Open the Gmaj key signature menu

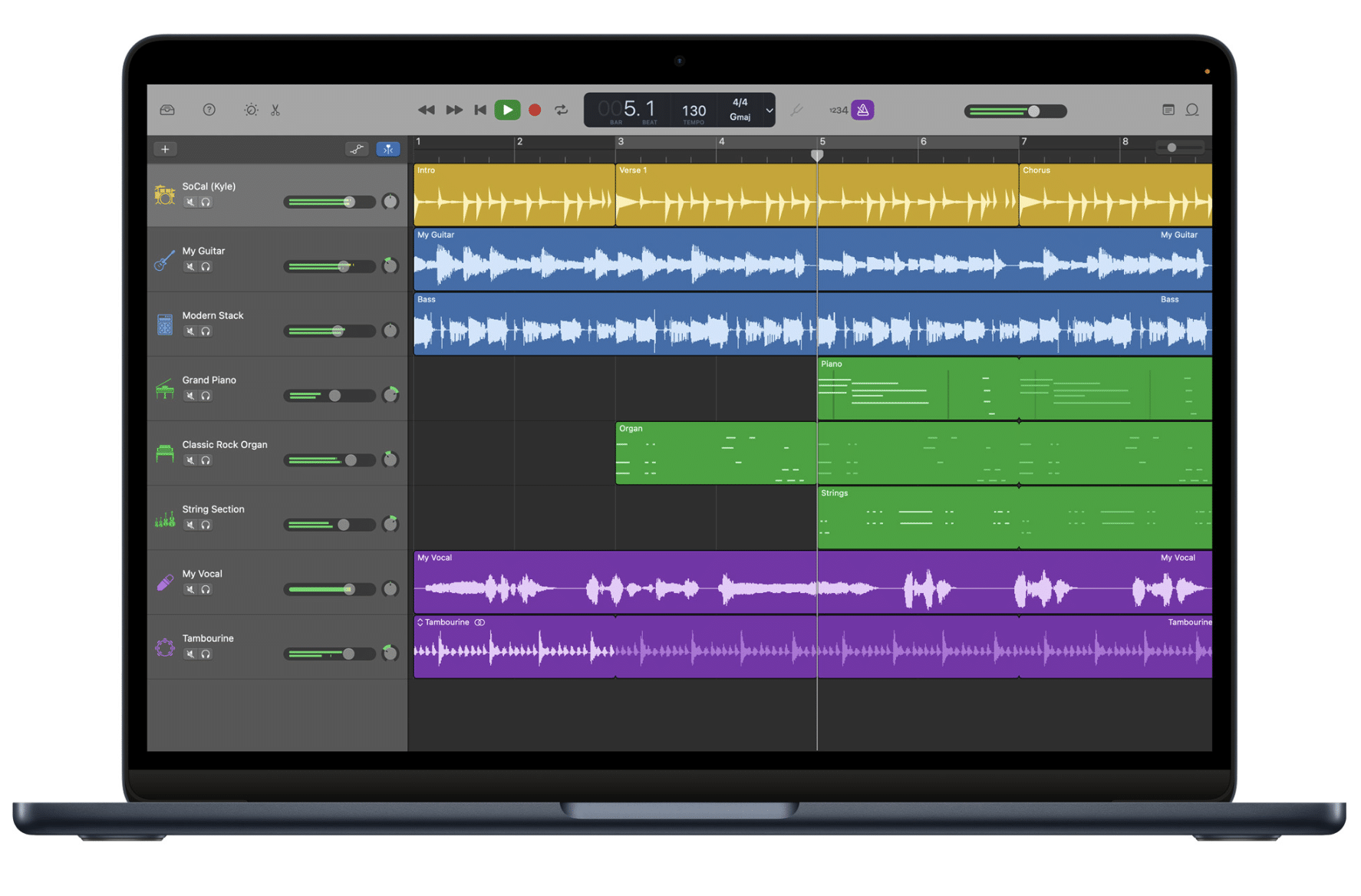(x=740, y=117)
